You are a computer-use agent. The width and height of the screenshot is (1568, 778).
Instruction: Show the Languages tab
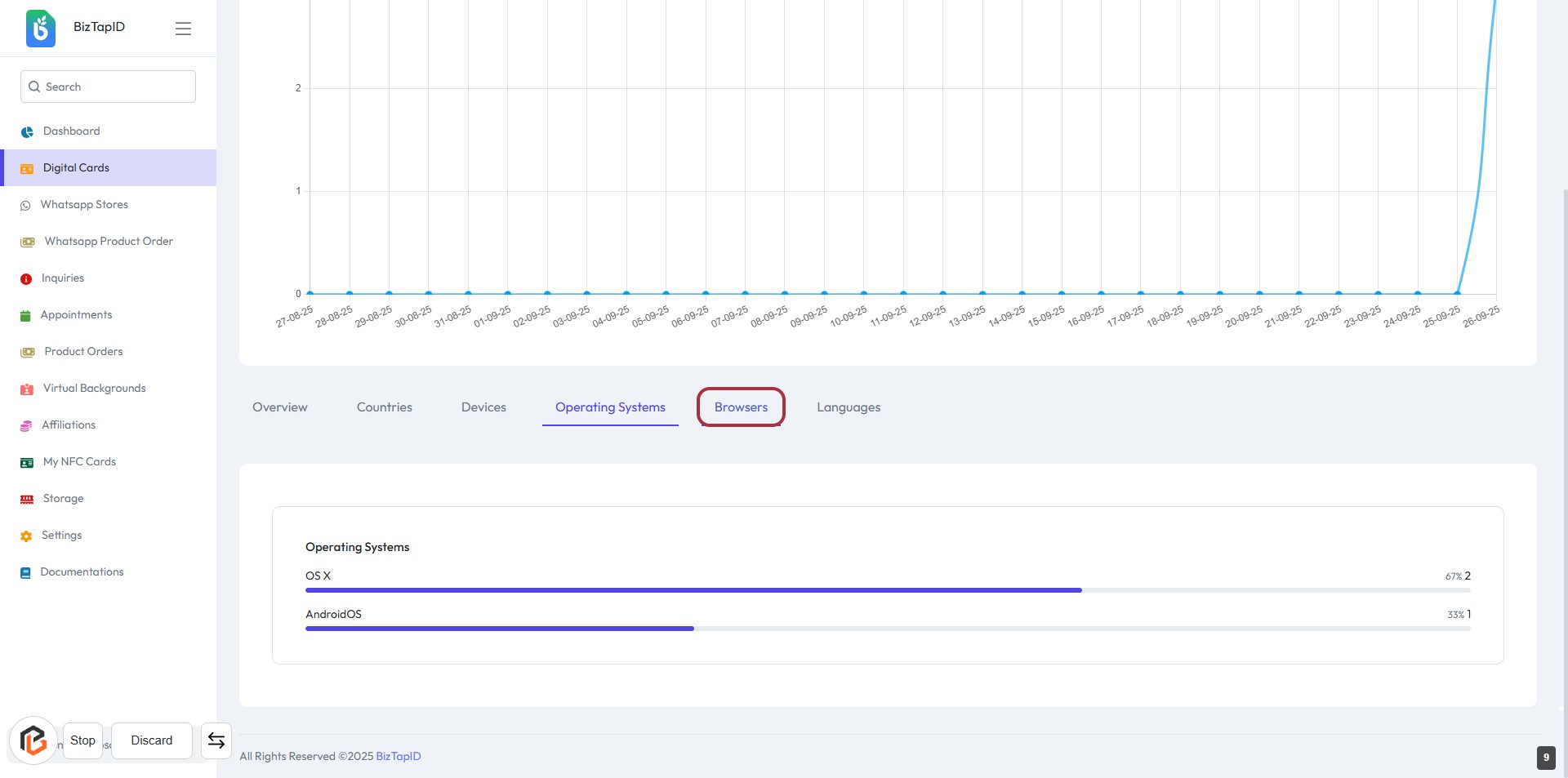(849, 407)
